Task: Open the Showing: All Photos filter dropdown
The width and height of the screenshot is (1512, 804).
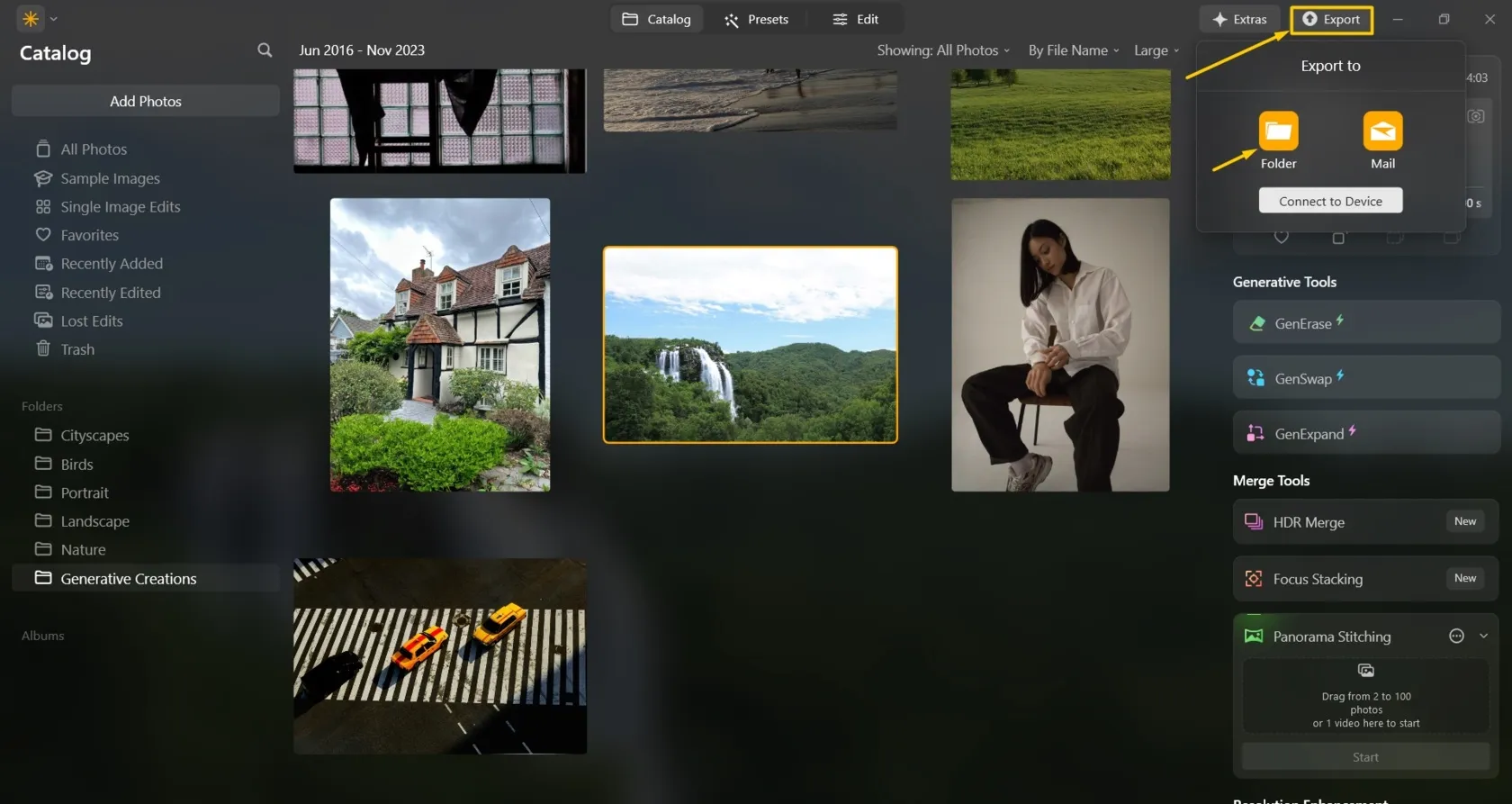Action: tap(942, 50)
